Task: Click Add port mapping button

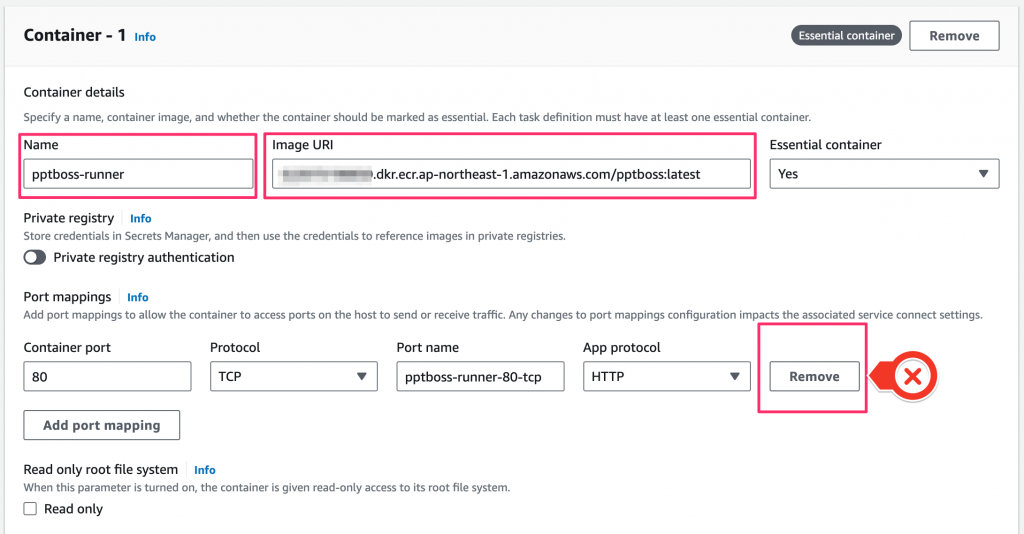Action: tap(101, 425)
